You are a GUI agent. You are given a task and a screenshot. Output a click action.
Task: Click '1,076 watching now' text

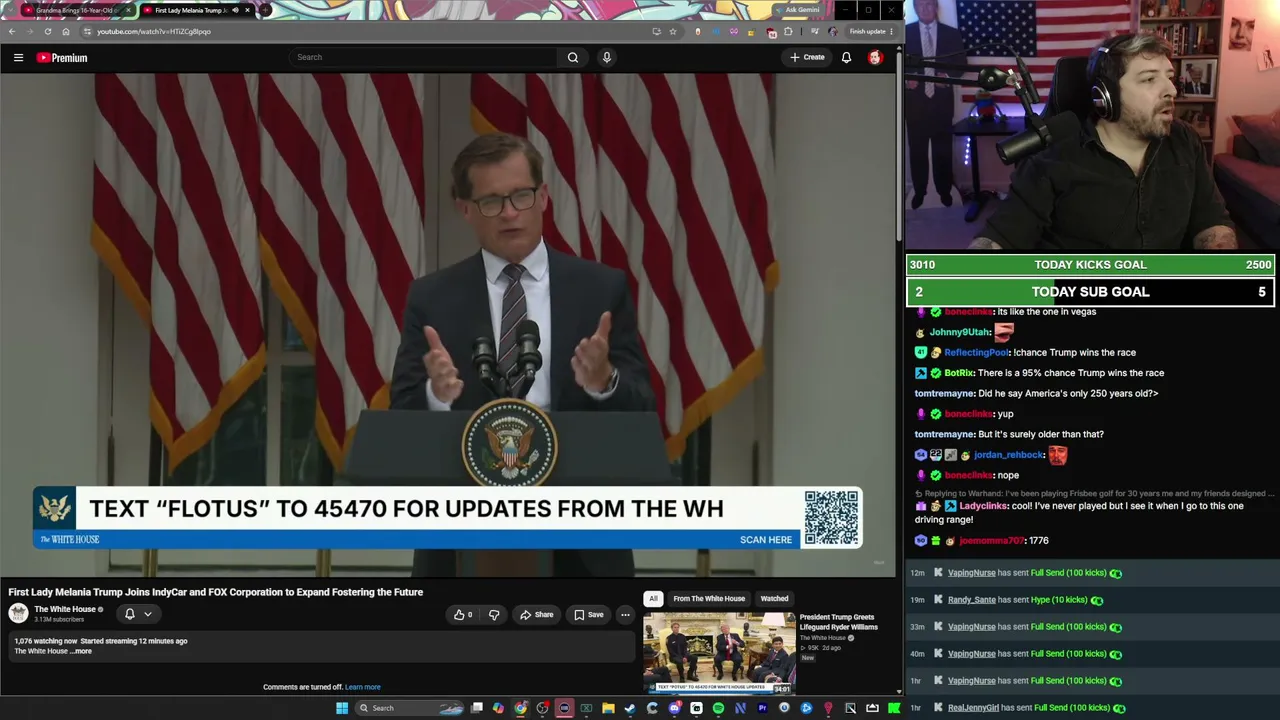pos(45,641)
